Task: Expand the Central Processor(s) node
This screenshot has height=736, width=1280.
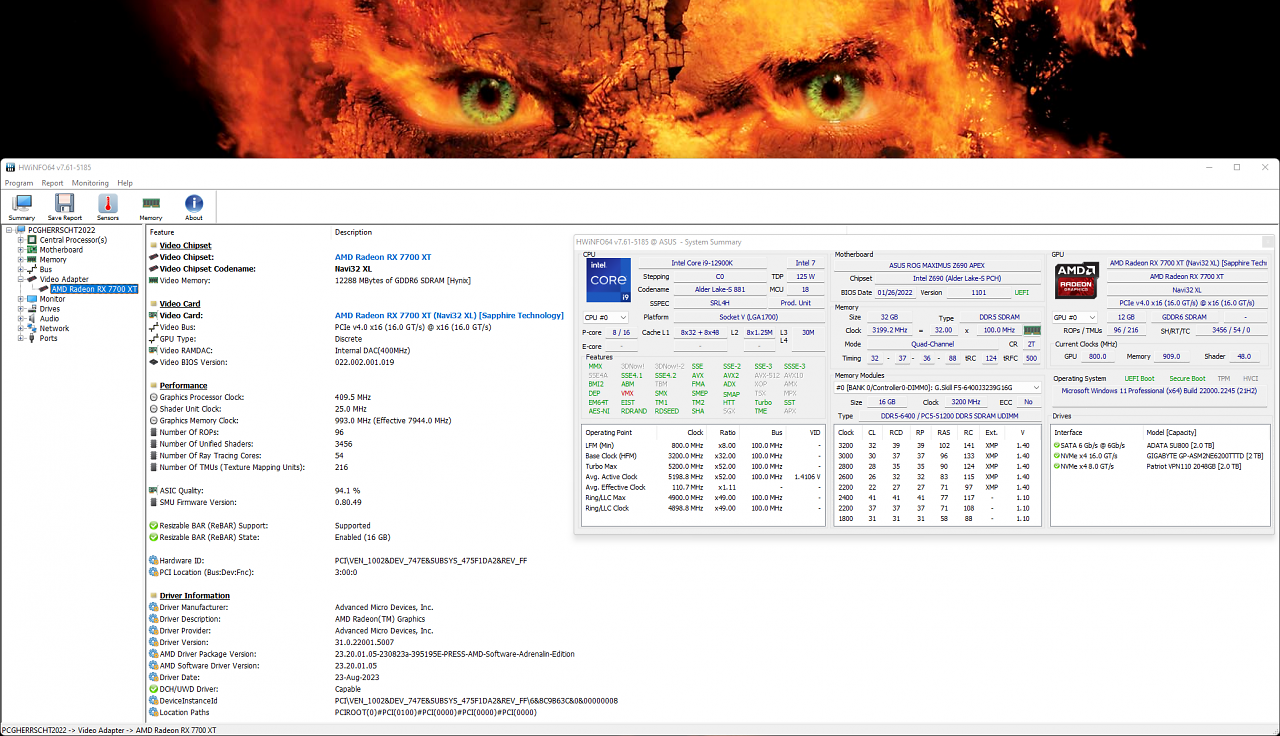Action: click(20, 240)
